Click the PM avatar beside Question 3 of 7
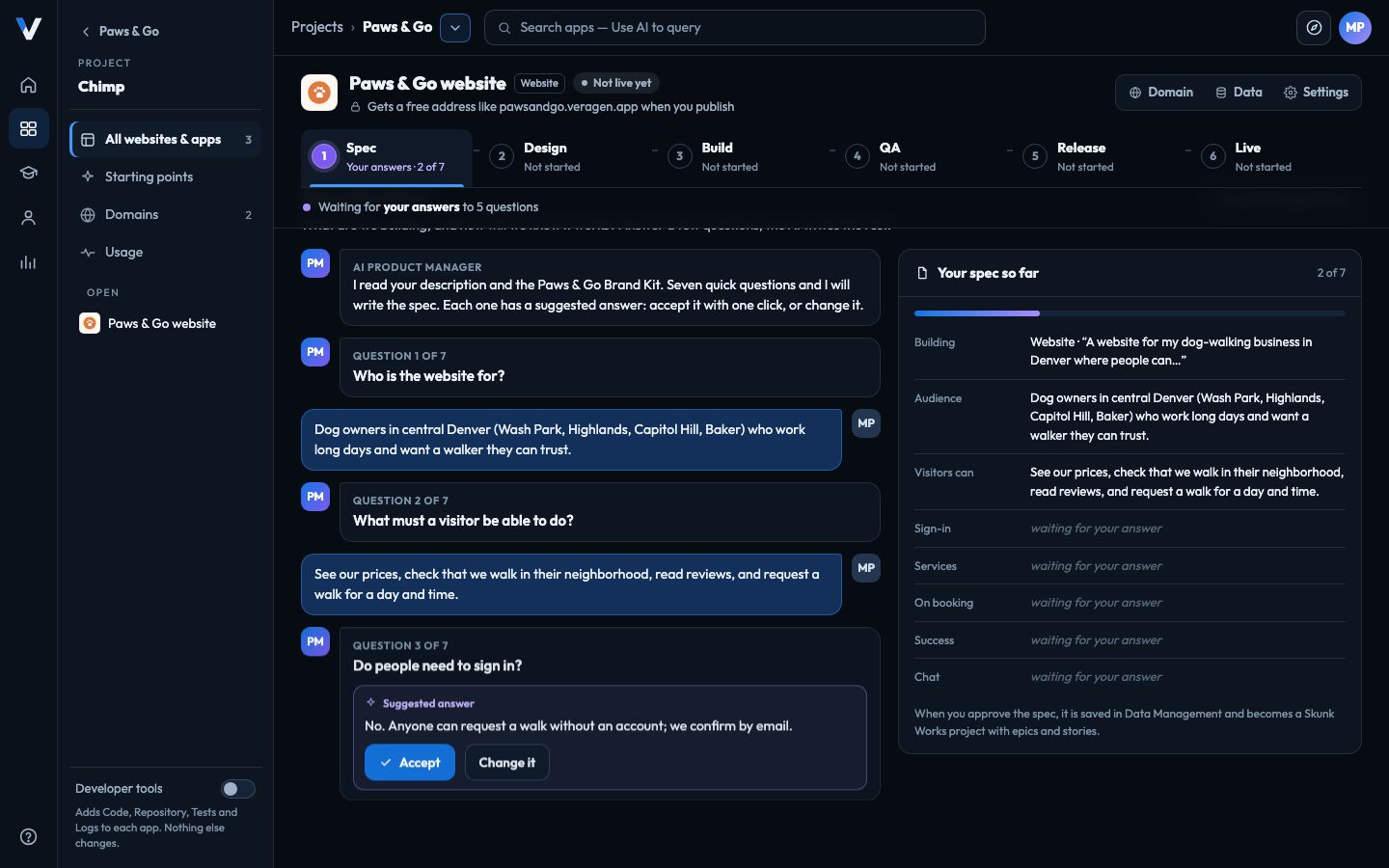Screen dimensions: 1389x868 [315, 641]
